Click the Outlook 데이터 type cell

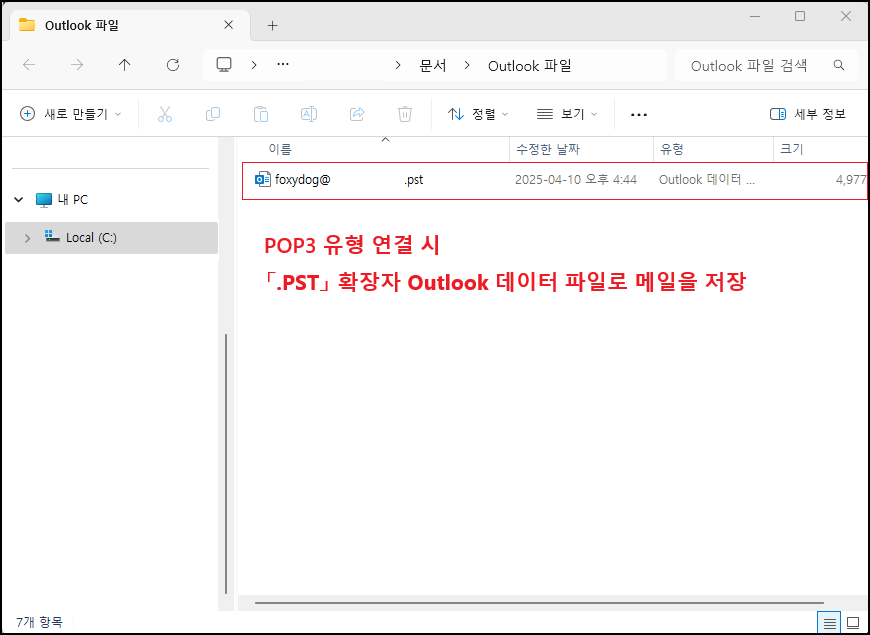coord(706,180)
